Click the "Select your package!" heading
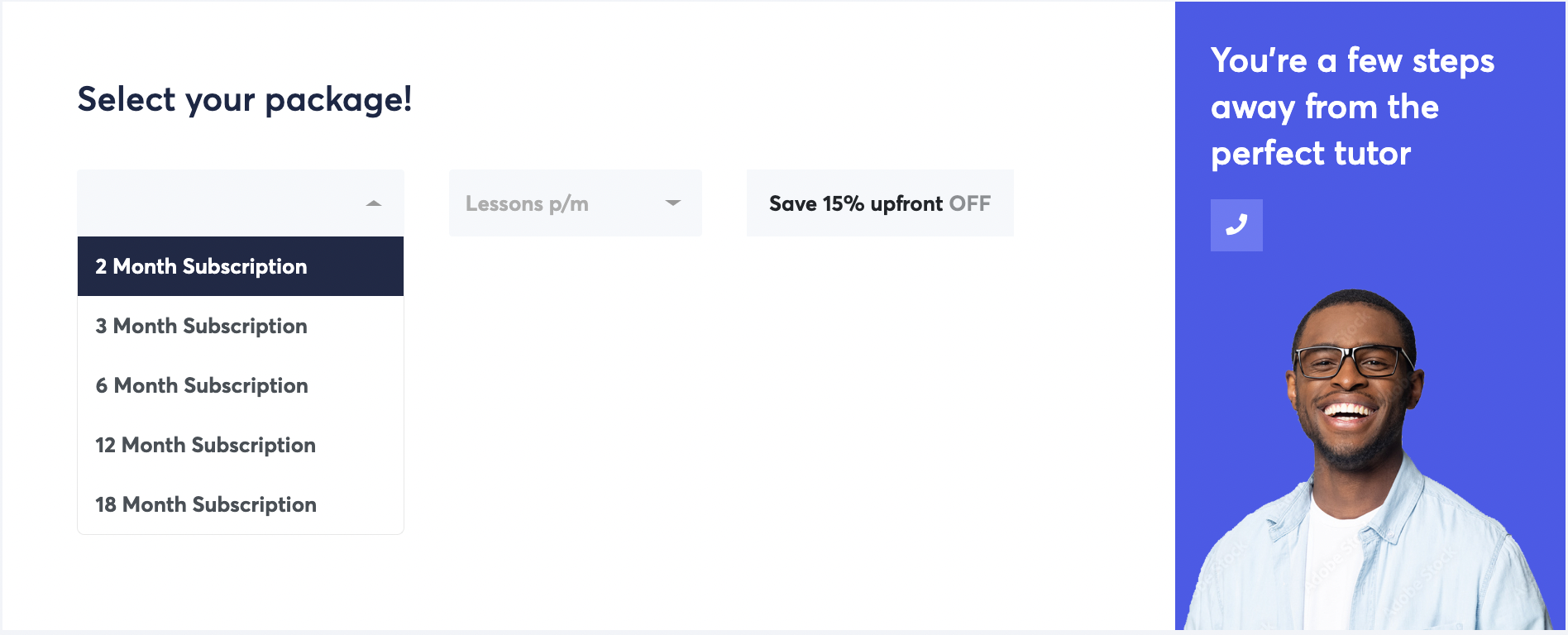The height and width of the screenshot is (635, 1568). click(245, 99)
